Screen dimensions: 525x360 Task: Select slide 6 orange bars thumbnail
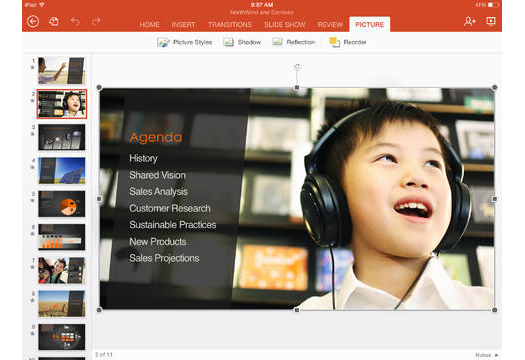[62, 237]
